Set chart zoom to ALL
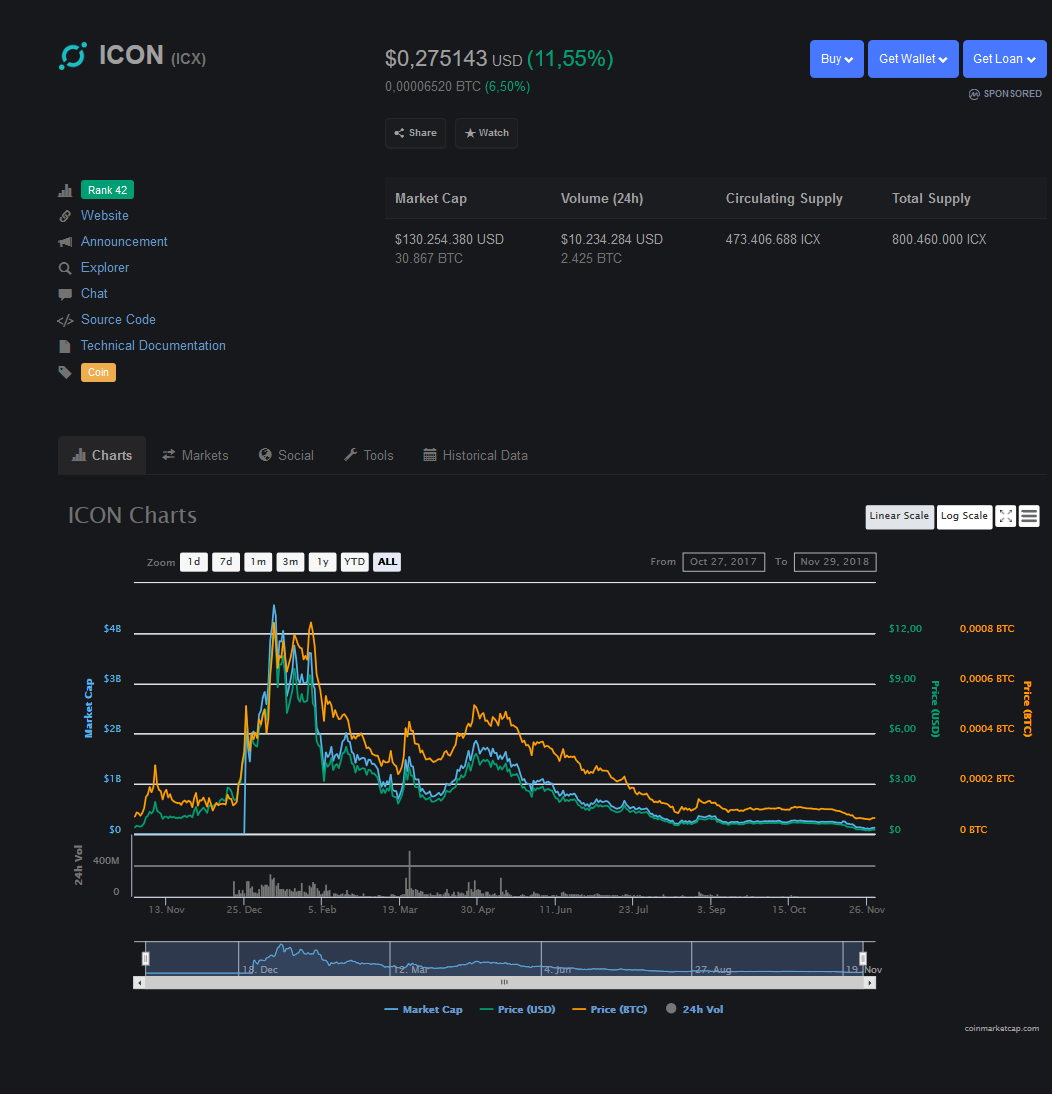The height and width of the screenshot is (1094, 1052). click(x=387, y=562)
